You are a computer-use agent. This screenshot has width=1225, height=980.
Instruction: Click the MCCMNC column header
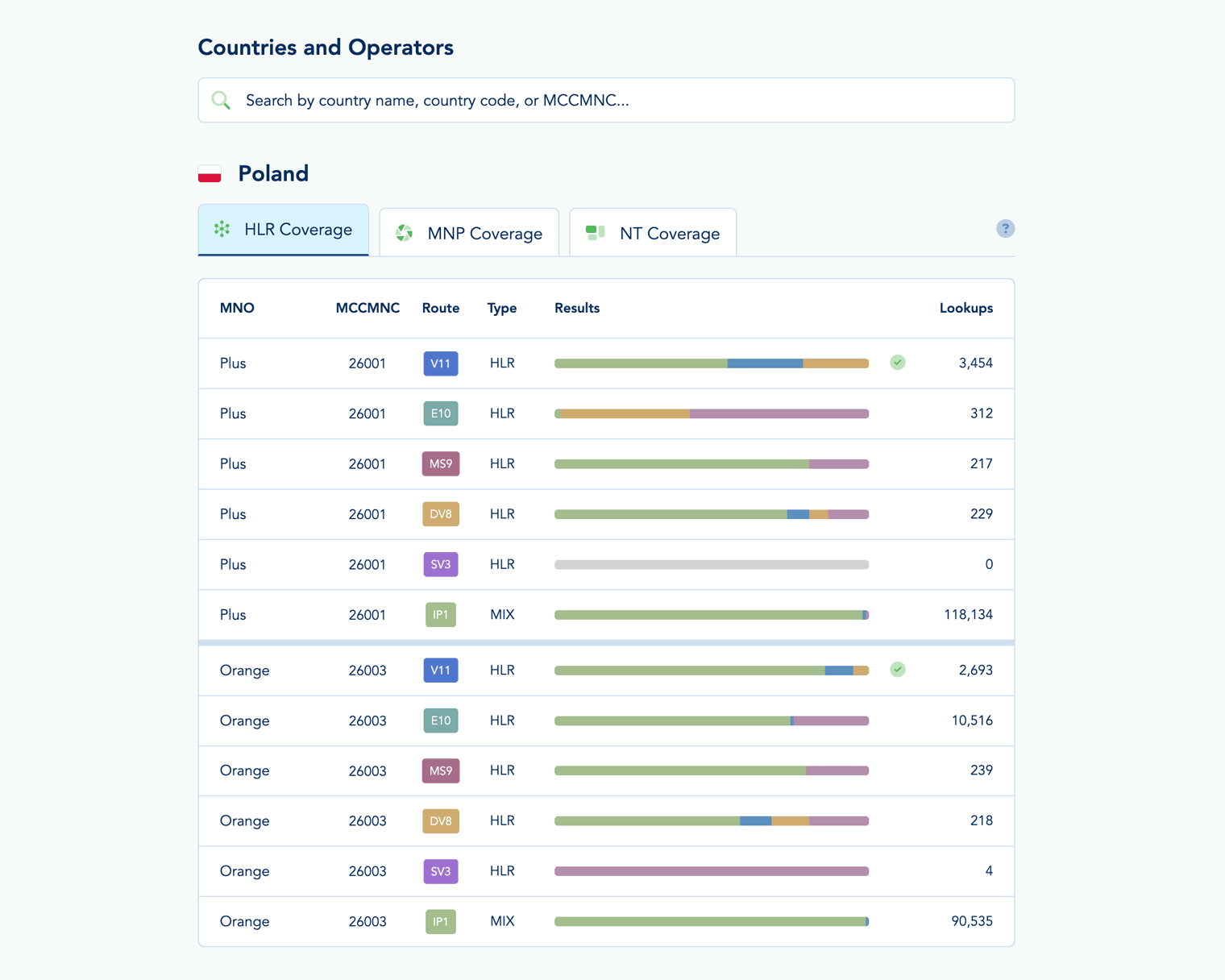pyautogui.click(x=367, y=309)
